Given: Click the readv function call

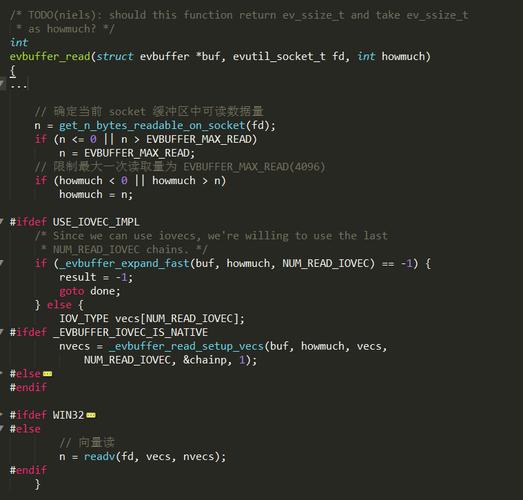Looking at the screenshot, I should pos(99,456).
